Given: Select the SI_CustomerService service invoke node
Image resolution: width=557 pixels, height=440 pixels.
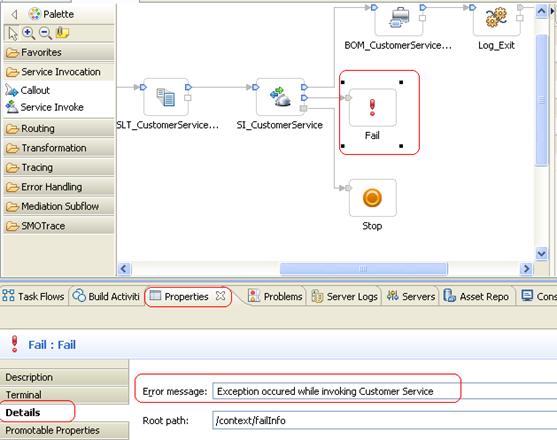Looking at the screenshot, I should (x=280, y=97).
